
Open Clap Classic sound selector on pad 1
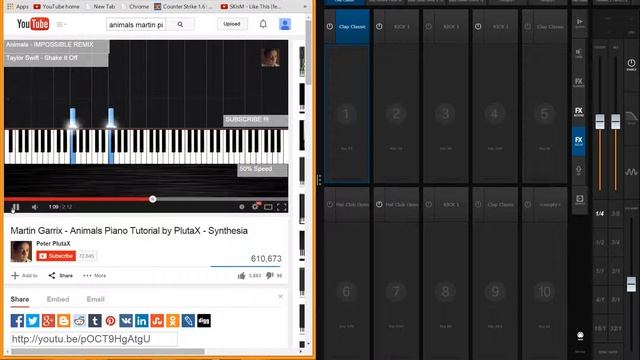[352, 27]
